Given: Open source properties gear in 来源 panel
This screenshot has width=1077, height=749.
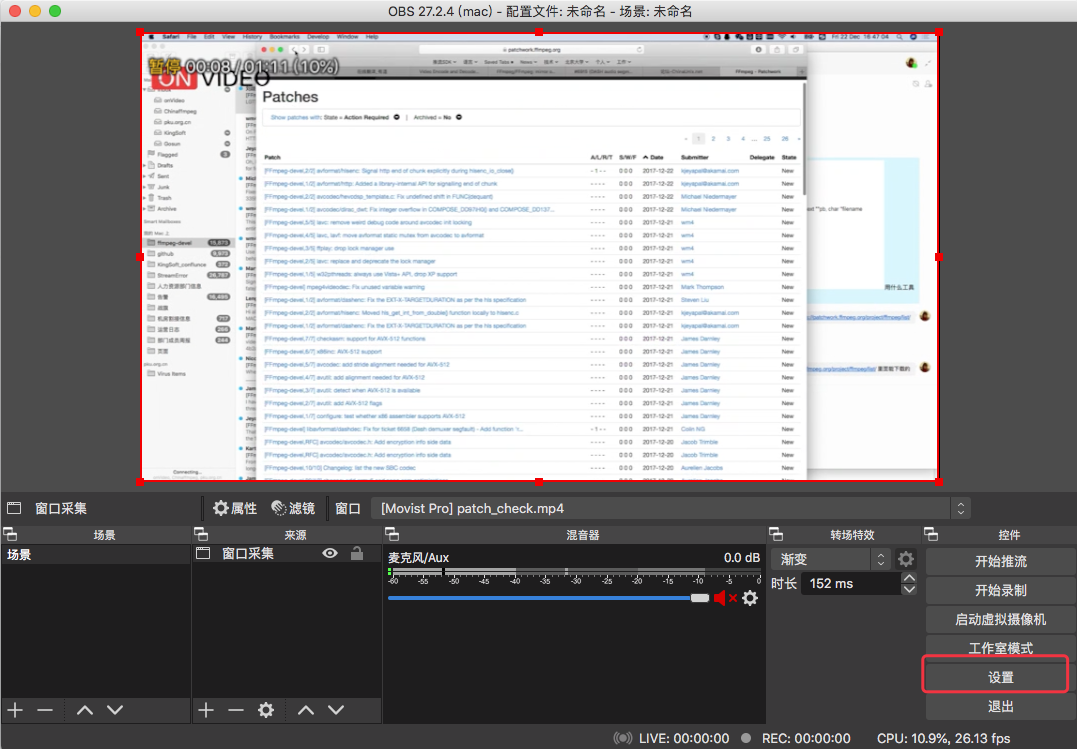Looking at the screenshot, I should [x=266, y=710].
